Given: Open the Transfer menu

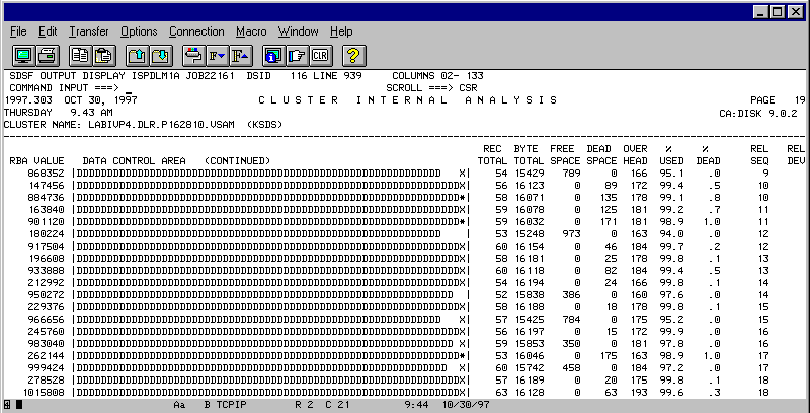Looking at the screenshot, I should click(x=89, y=32).
